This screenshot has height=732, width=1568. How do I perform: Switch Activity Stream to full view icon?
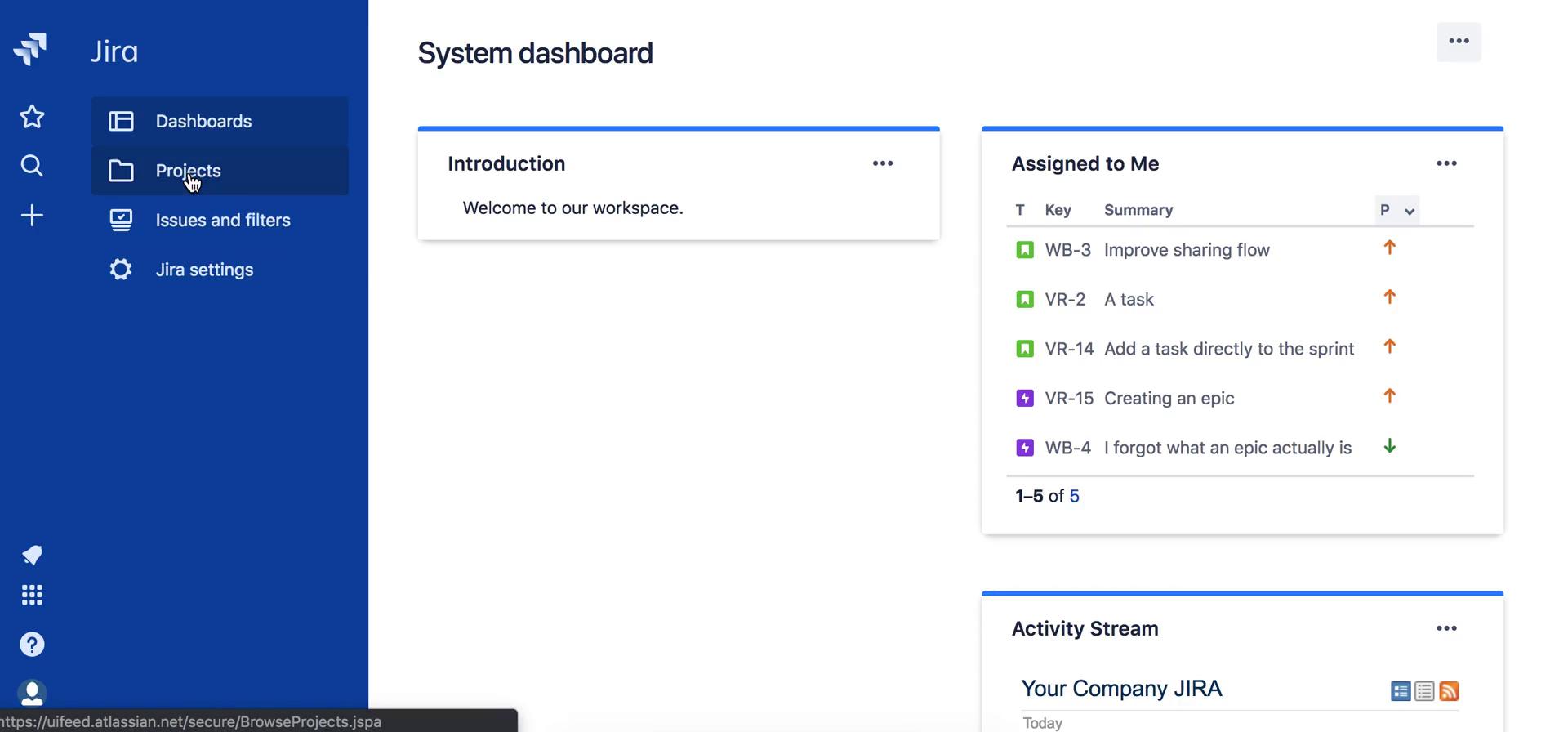click(1401, 691)
